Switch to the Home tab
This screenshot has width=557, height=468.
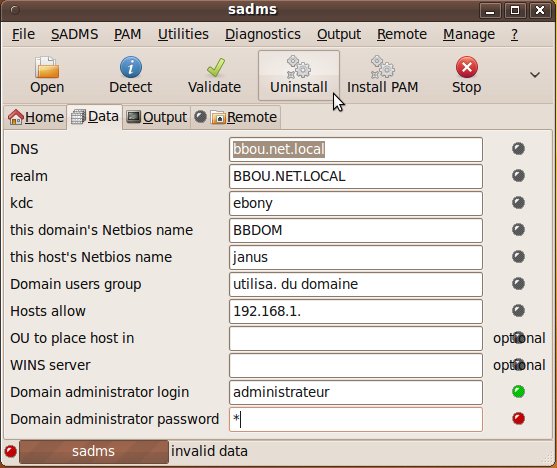click(36, 117)
